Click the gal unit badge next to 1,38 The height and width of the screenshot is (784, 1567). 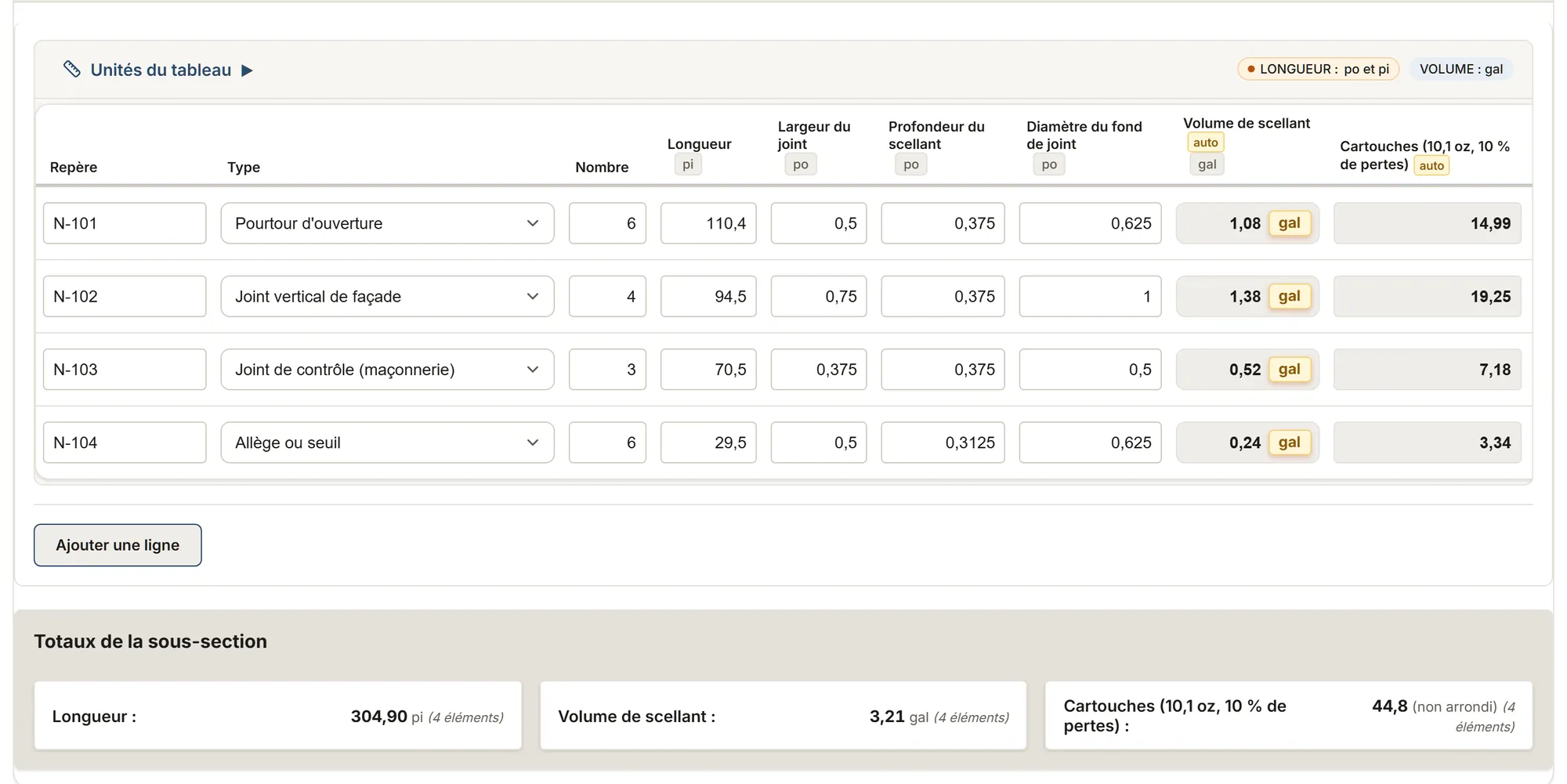pyautogui.click(x=1290, y=296)
